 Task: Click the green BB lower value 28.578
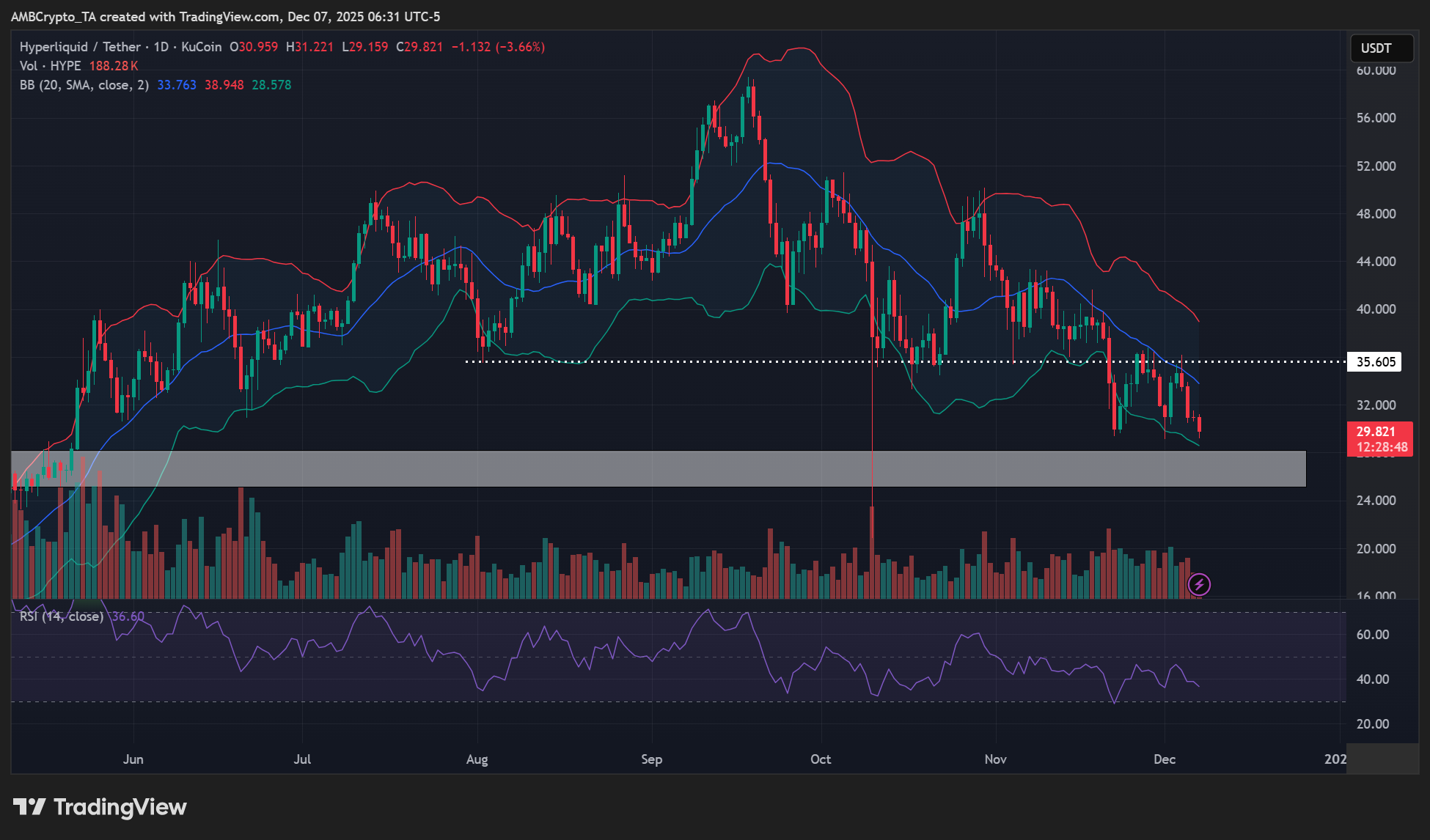pos(271,85)
